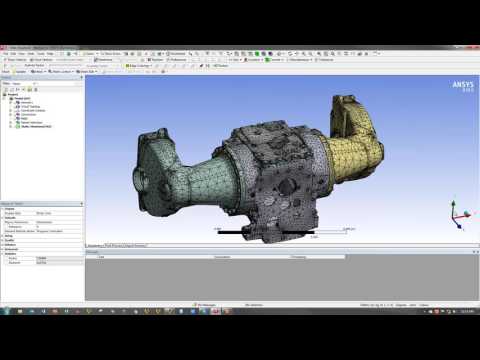Click the triad ISO axis ball
Viewport: 480px width, 360px height.
click(x=466, y=213)
